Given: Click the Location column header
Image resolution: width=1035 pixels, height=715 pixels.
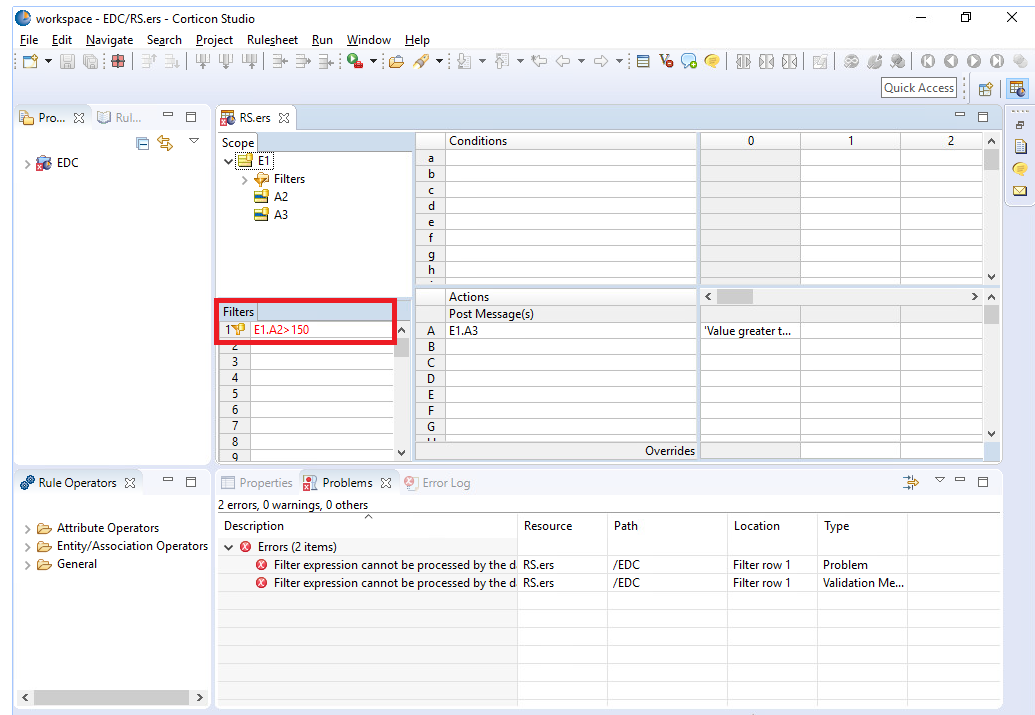Looking at the screenshot, I should [772, 526].
